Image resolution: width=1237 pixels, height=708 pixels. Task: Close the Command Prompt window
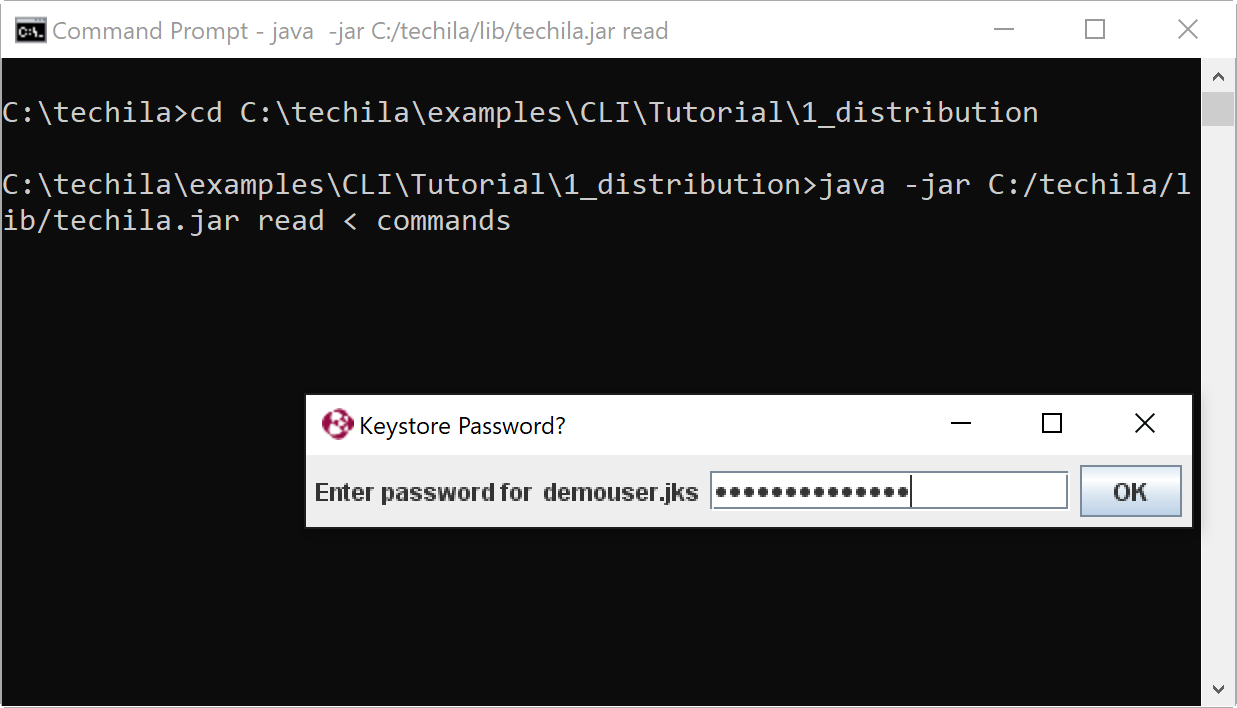pos(1187,30)
